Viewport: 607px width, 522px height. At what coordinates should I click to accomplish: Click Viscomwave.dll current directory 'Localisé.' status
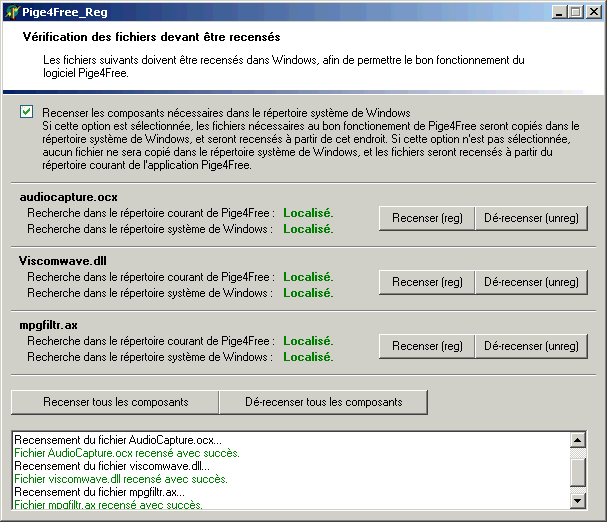tap(308, 277)
